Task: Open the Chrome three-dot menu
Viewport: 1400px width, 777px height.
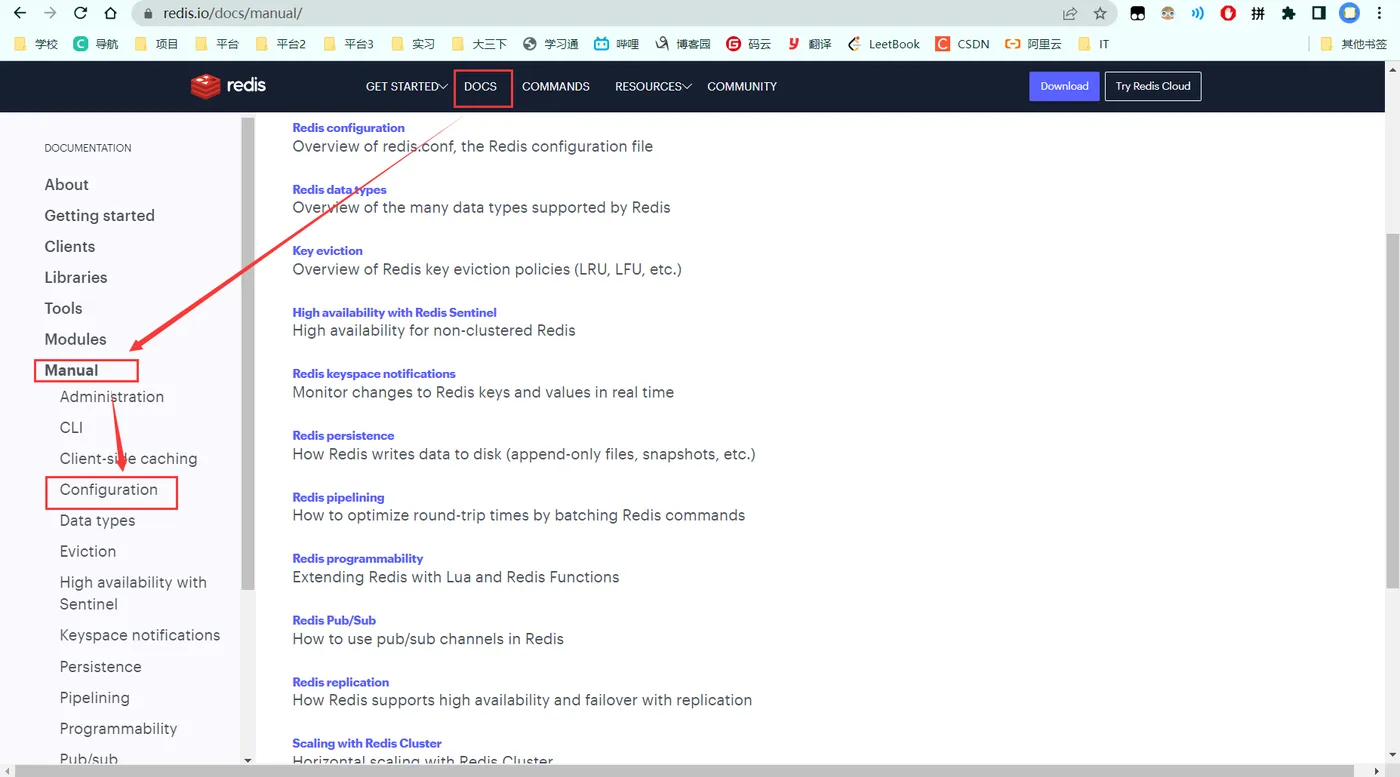Action: (x=1380, y=14)
